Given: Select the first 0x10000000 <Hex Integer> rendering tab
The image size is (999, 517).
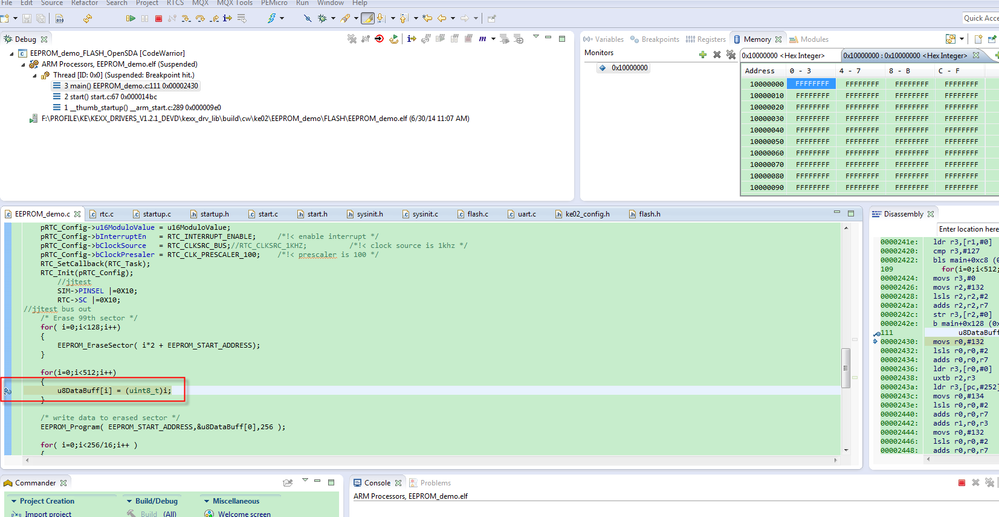Looking at the screenshot, I should (x=783, y=56).
